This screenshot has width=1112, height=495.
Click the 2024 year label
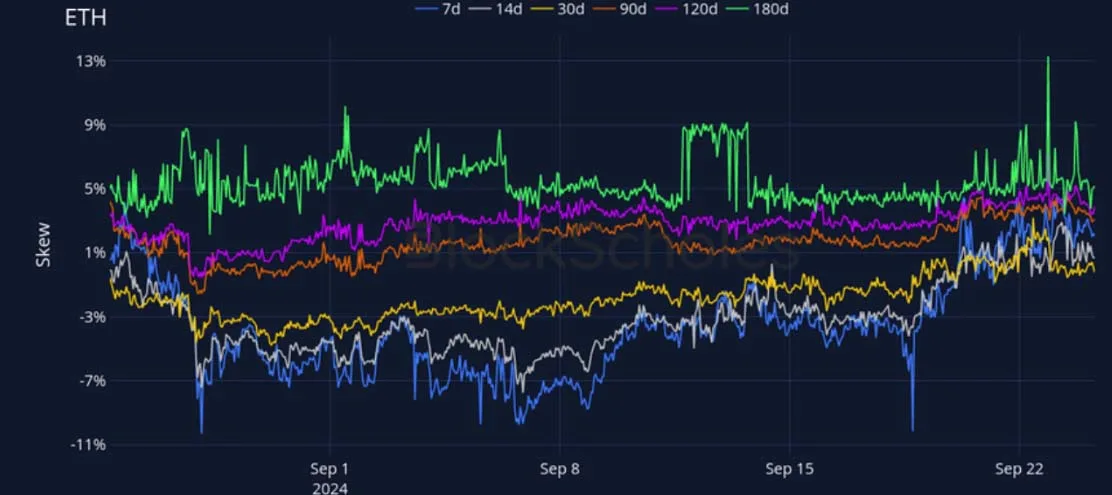click(330, 488)
